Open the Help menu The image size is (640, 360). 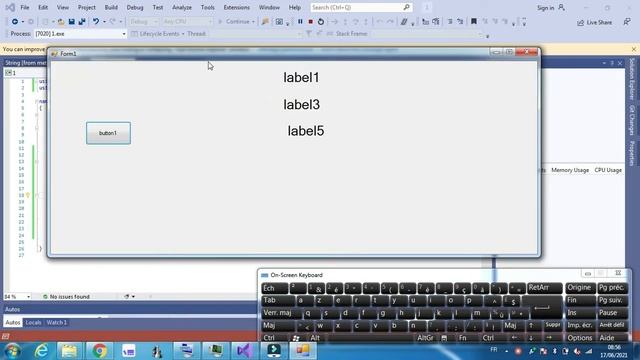click(x=294, y=7)
